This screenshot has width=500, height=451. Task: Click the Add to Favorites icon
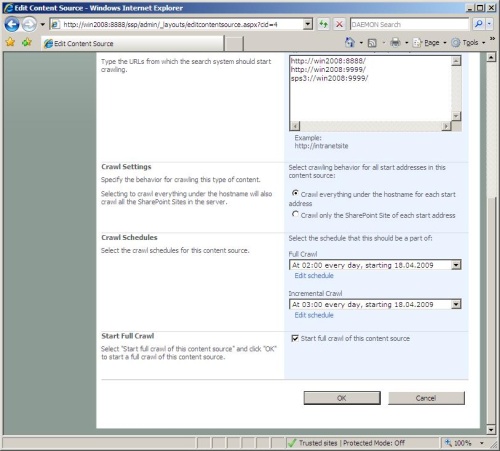(27, 42)
